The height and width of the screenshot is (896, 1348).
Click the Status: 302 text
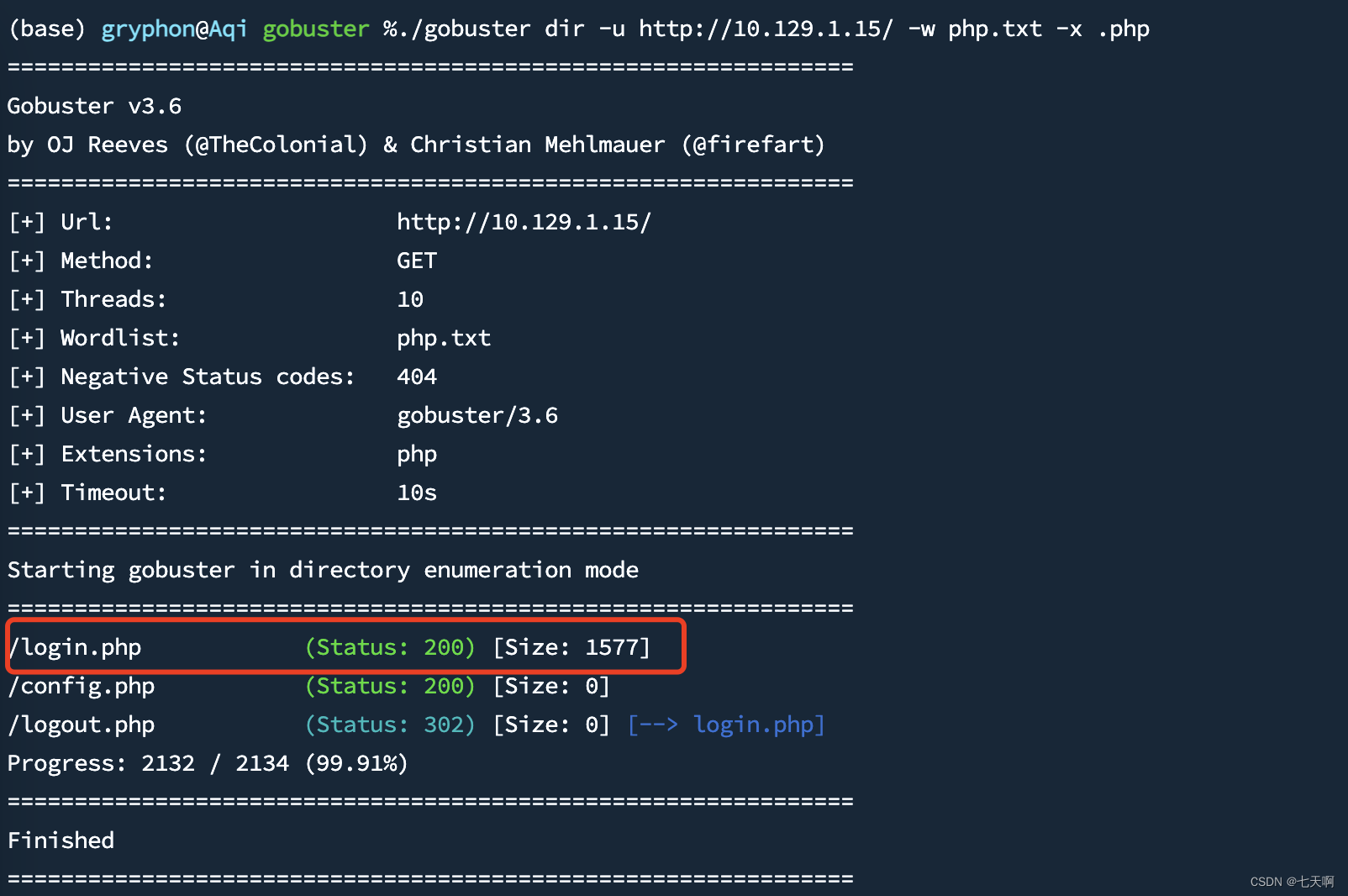coord(390,725)
